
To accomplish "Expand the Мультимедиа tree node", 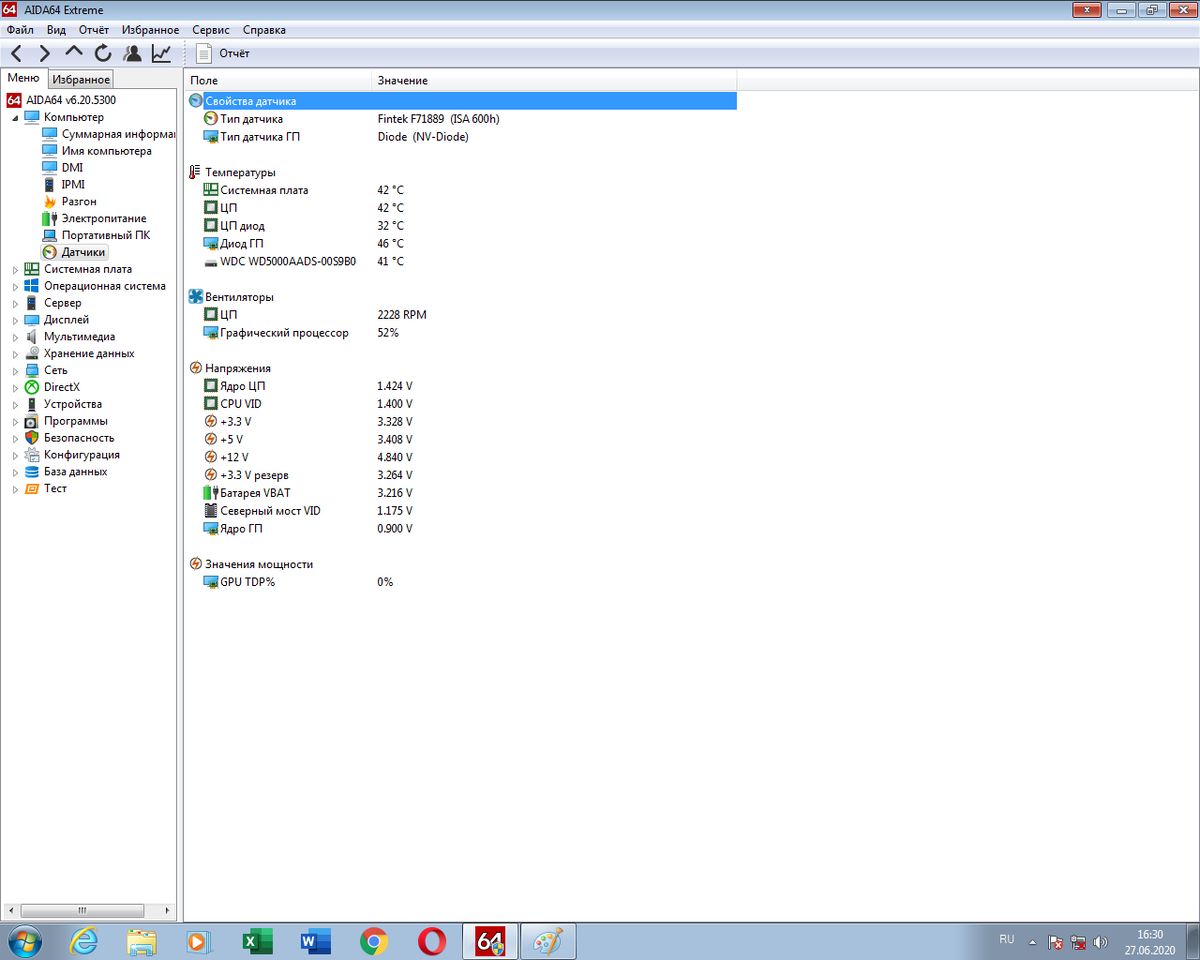I will pyautogui.click(x=15, y=337).
